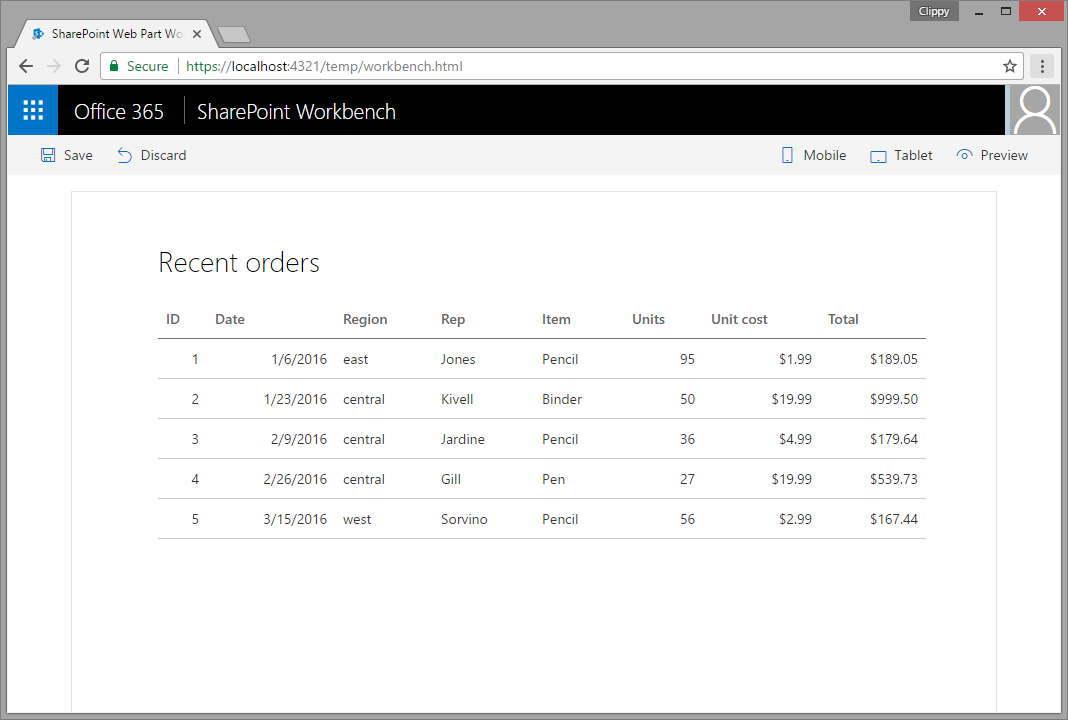Click the 95 units cell
The height and width of the screenshot is (720, 1068).
(687, 359)
